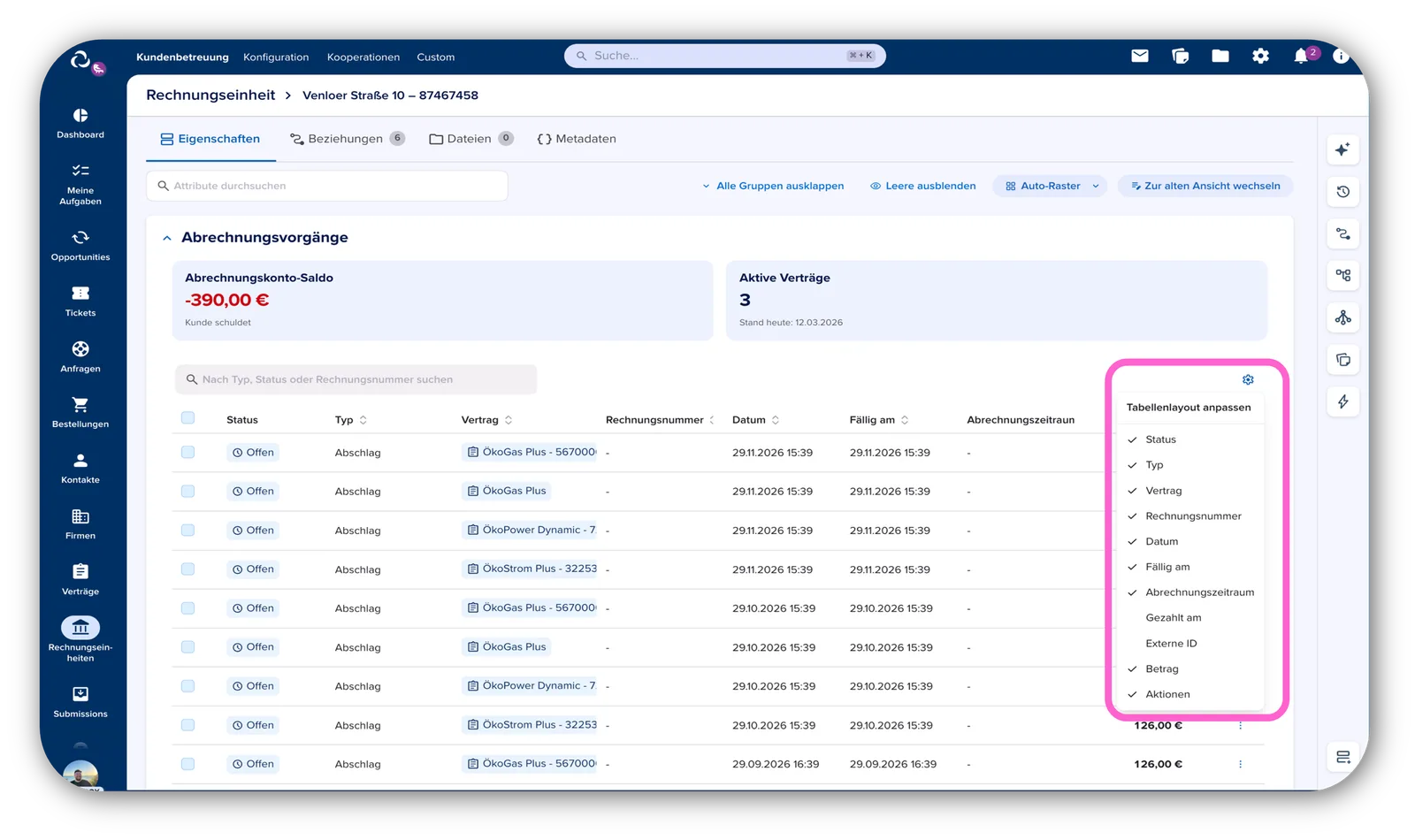Click Leere ausblenden
1415x840 pixels.
[x=923, y=186]
